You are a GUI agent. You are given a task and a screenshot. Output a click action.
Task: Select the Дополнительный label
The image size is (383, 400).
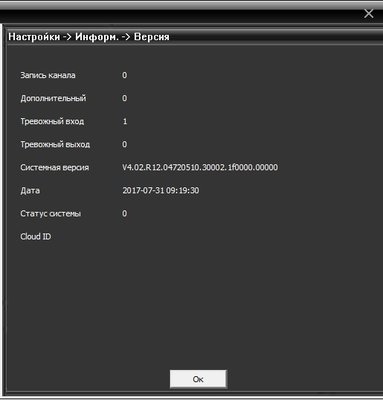53,98
